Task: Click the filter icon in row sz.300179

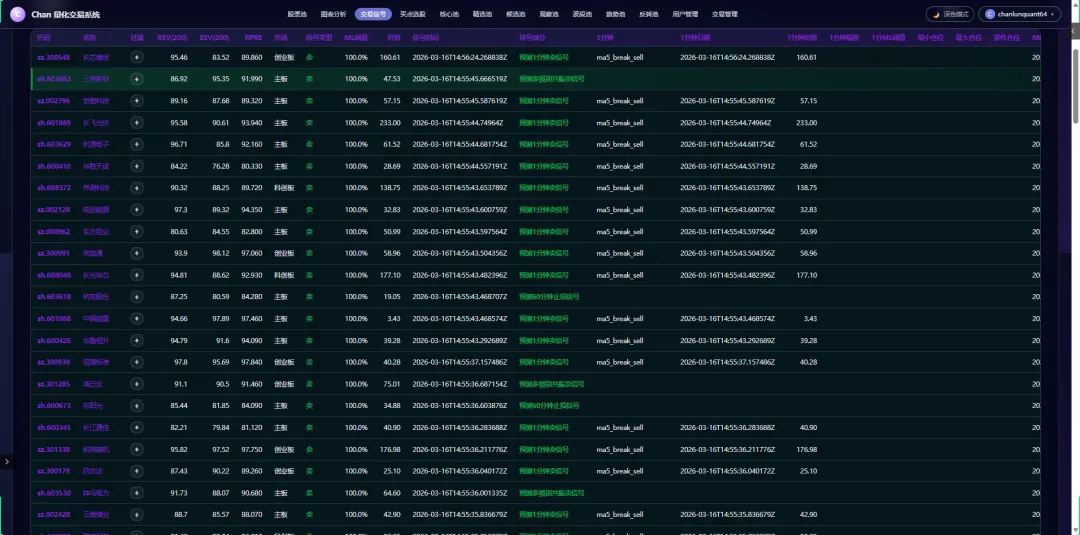Action: click(136, 471)
